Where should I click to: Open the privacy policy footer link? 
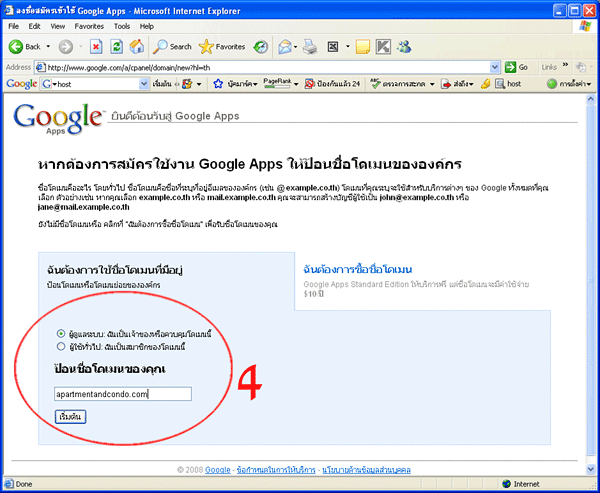pyautogui.click(x=367, y=470)
